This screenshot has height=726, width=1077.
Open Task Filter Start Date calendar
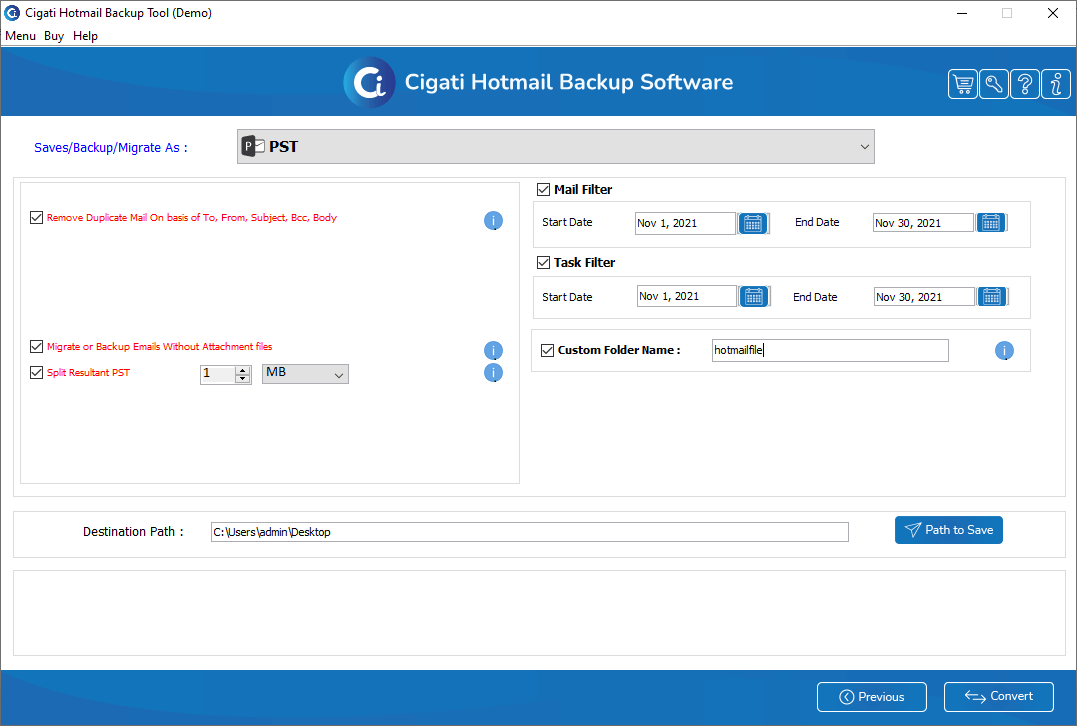click(754, 296)
